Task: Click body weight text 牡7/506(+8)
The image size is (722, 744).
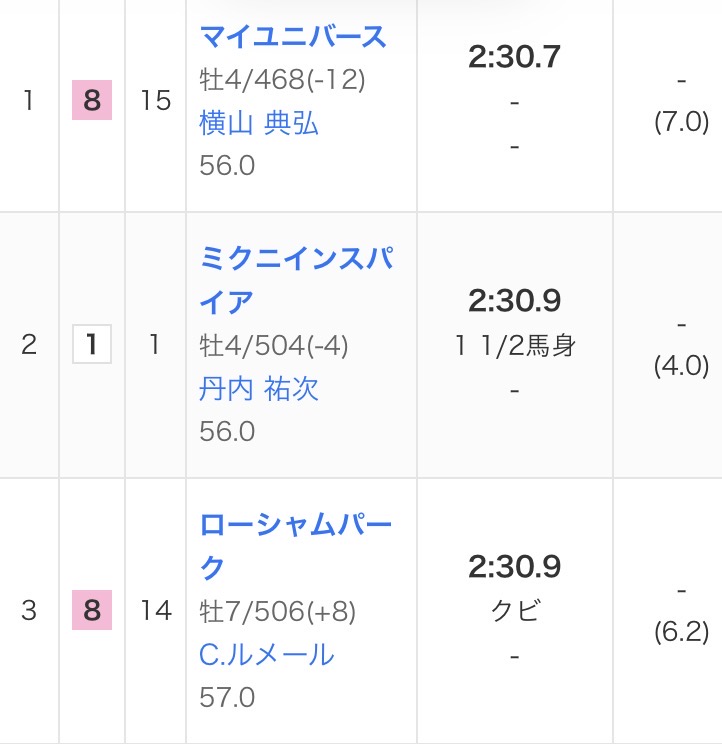Action: (278, 611)
